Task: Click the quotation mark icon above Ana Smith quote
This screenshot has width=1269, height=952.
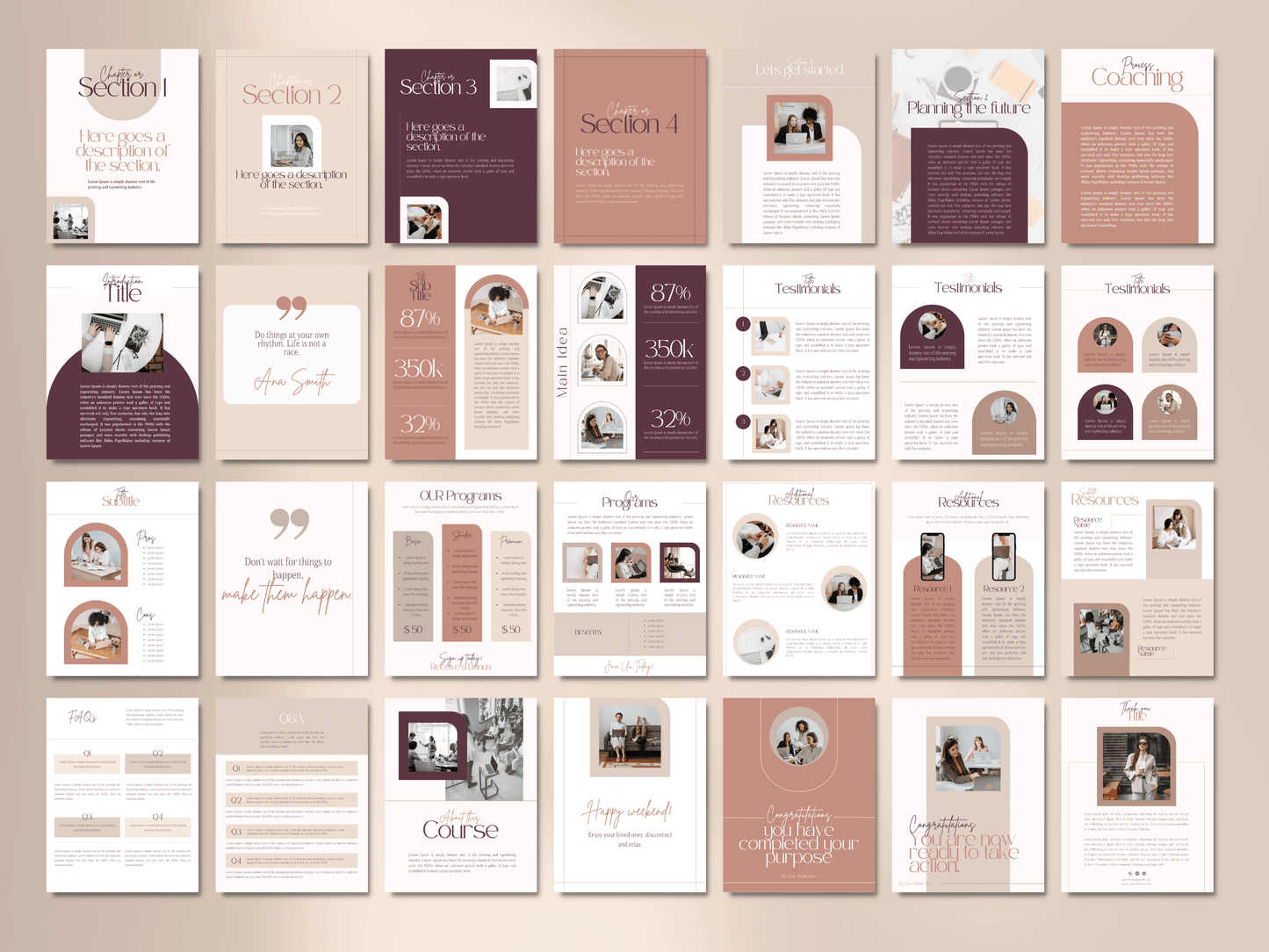Action: coord(291,308)
